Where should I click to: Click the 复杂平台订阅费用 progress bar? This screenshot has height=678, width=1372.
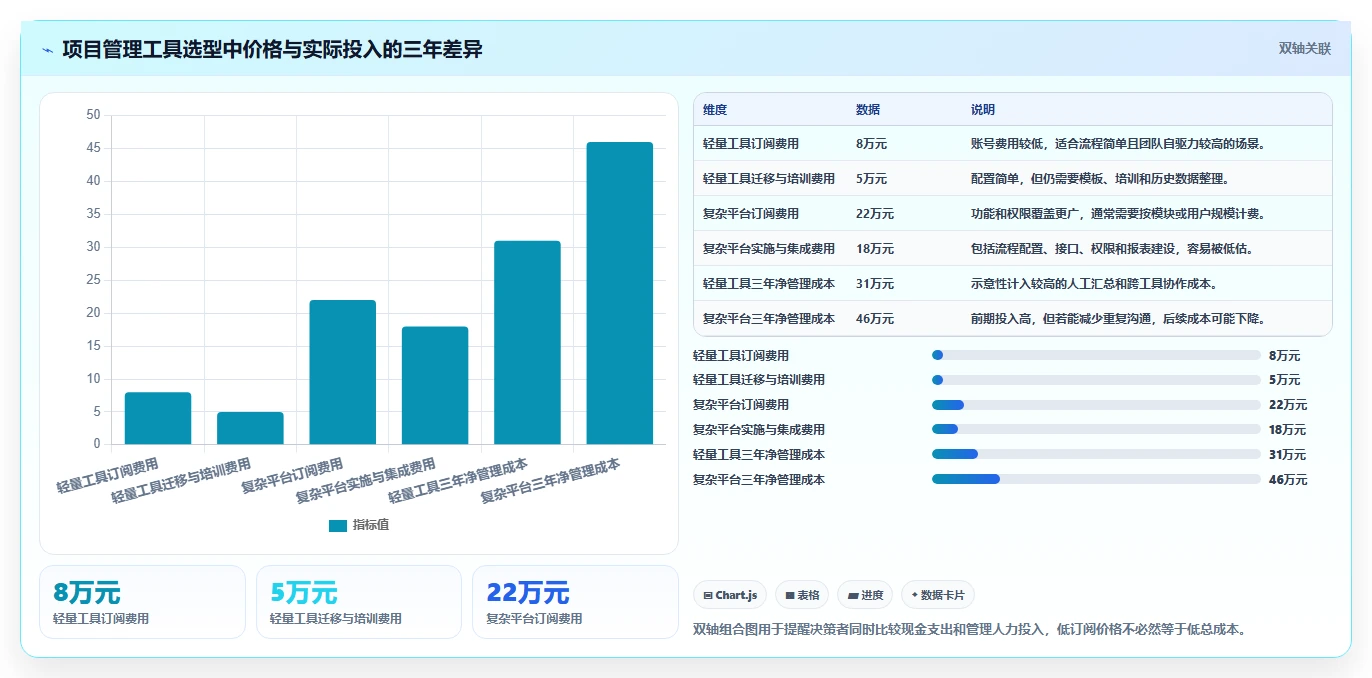click(x=1096, y=405)
